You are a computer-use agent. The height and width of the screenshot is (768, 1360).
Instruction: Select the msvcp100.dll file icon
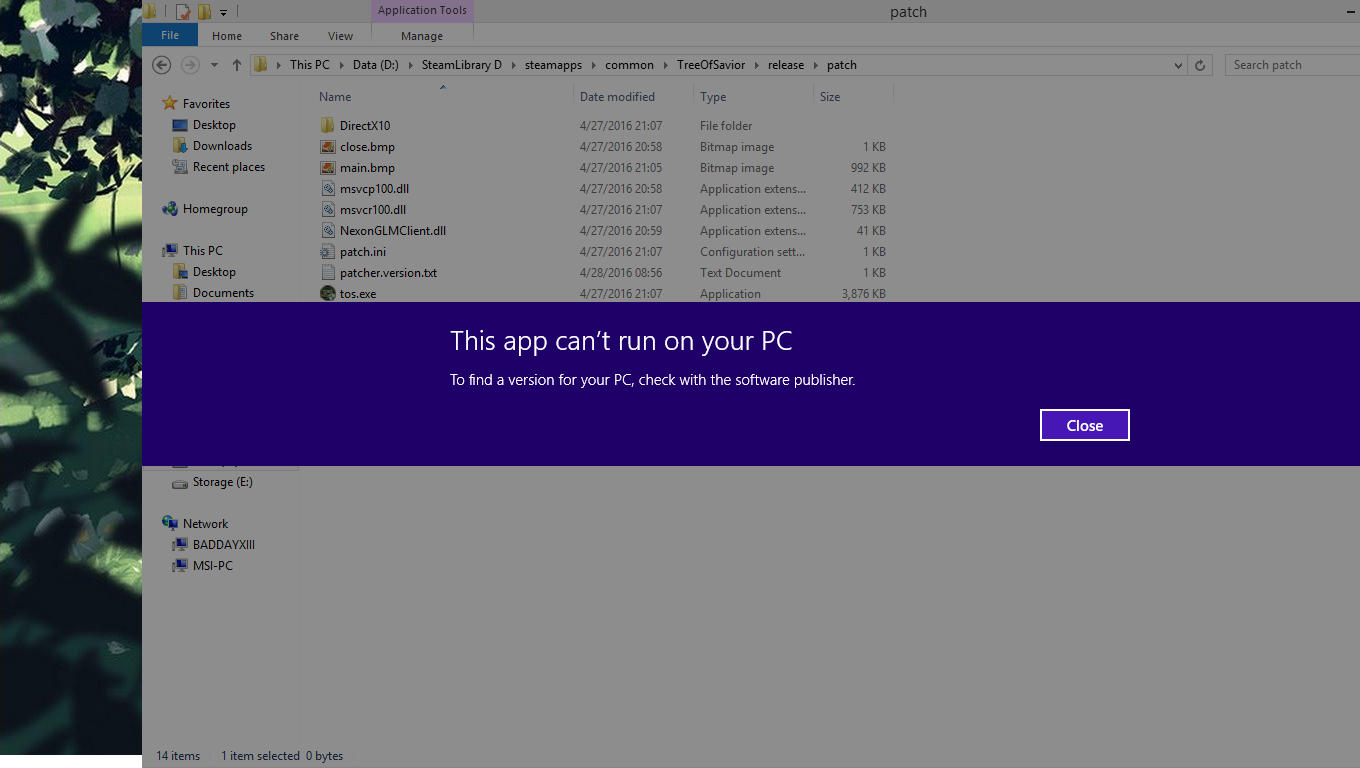tap(327, 189)
